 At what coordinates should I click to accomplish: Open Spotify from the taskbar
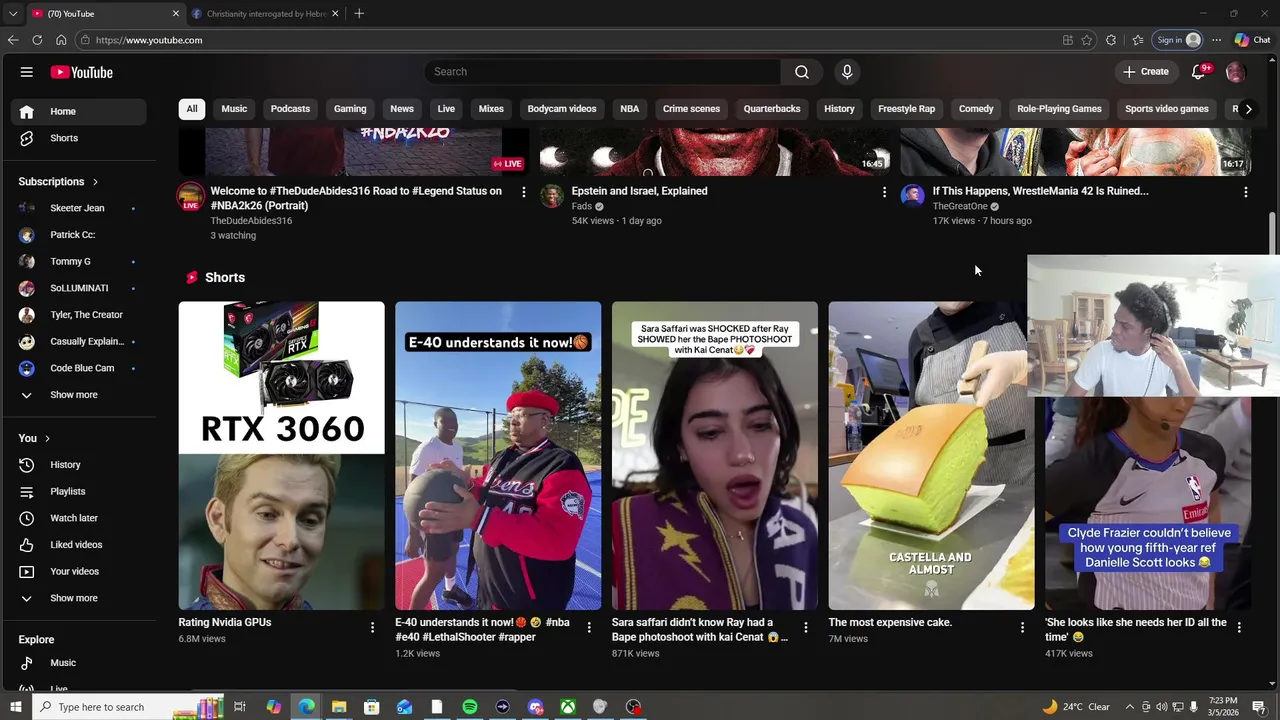pos(470,707)
